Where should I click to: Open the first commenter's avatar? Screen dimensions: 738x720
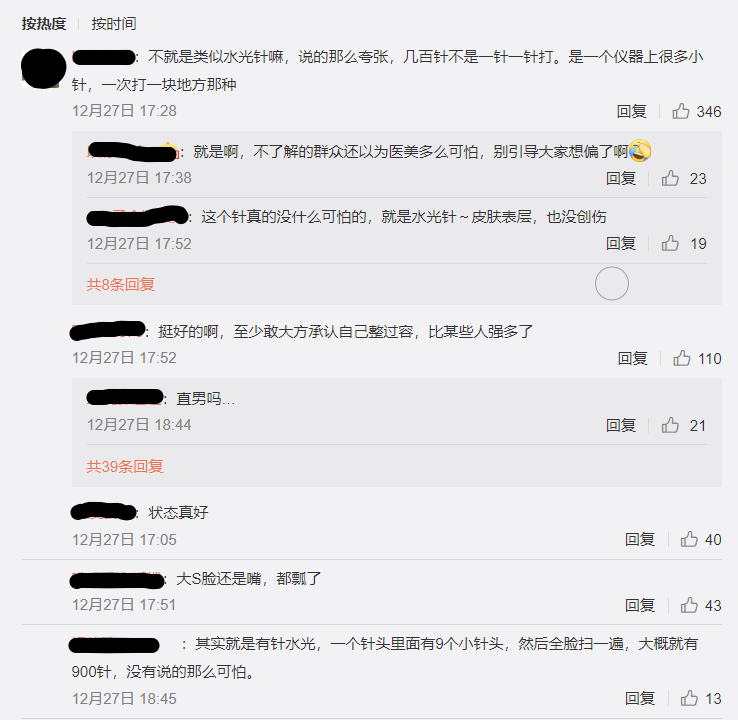(x=43, y=69)
